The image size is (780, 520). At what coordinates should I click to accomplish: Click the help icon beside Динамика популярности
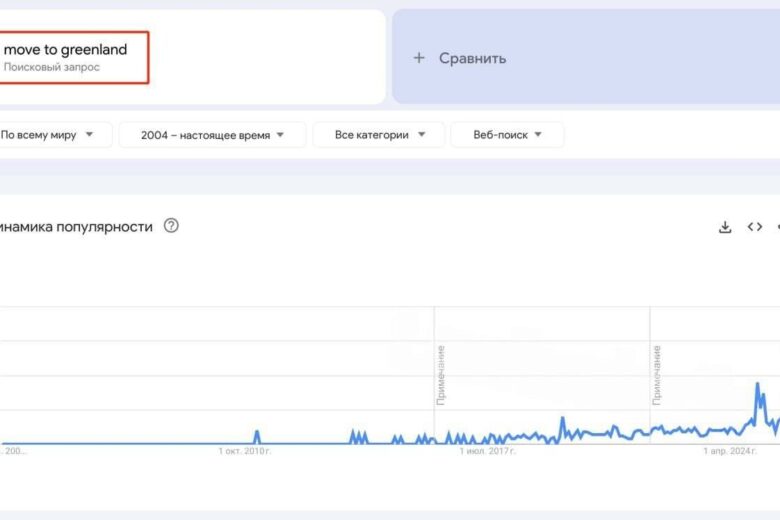[171, 226]
